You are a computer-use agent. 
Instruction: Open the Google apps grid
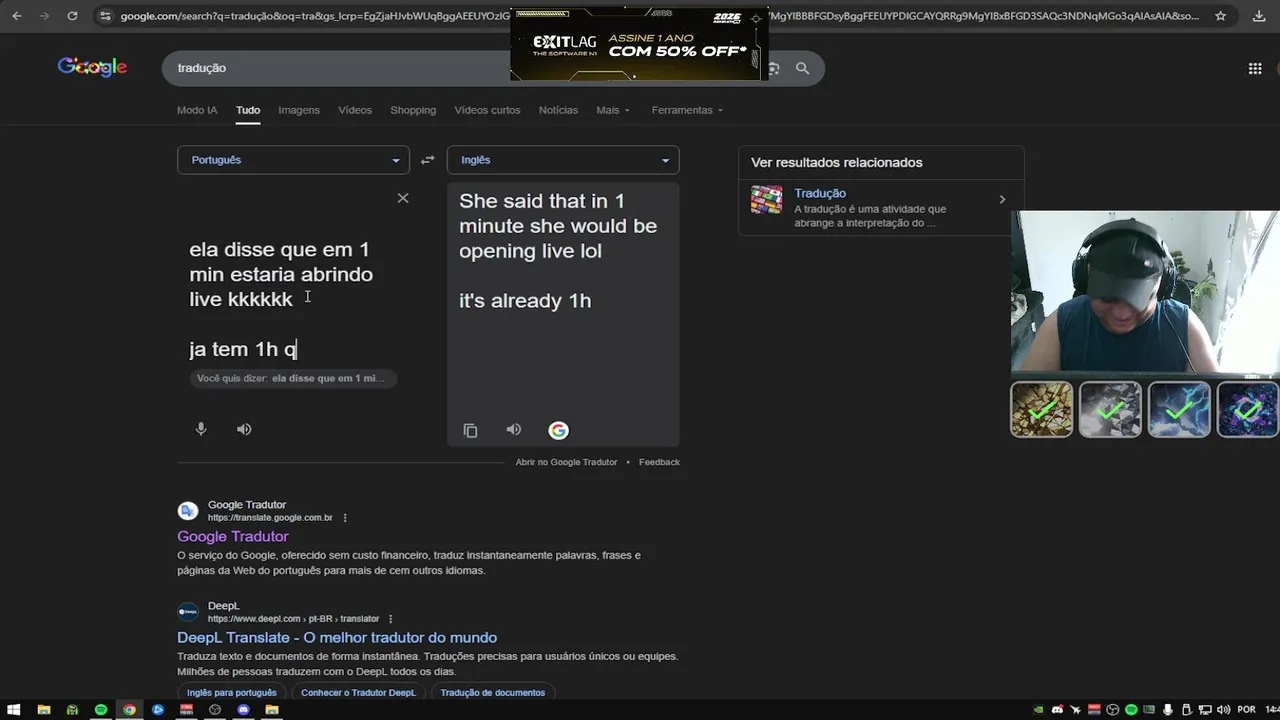point(1255,68)
